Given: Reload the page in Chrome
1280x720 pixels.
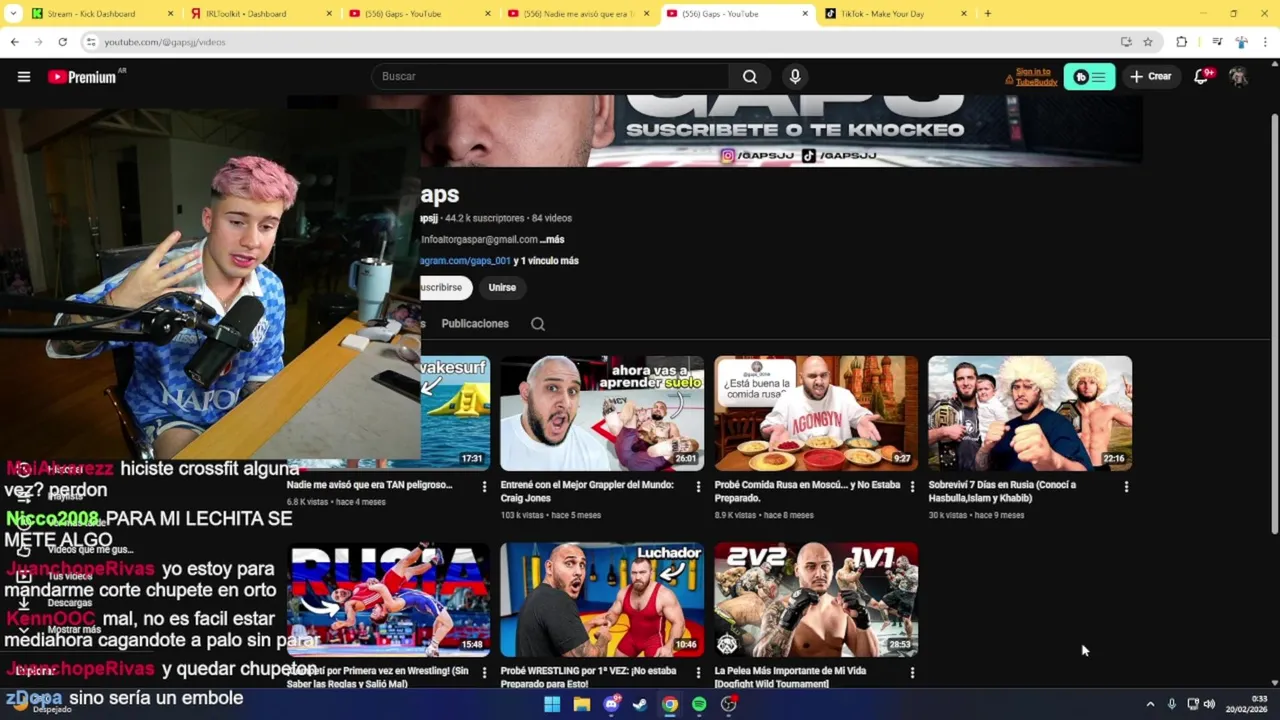Looking at the screenshot, I should coord(62,42).
